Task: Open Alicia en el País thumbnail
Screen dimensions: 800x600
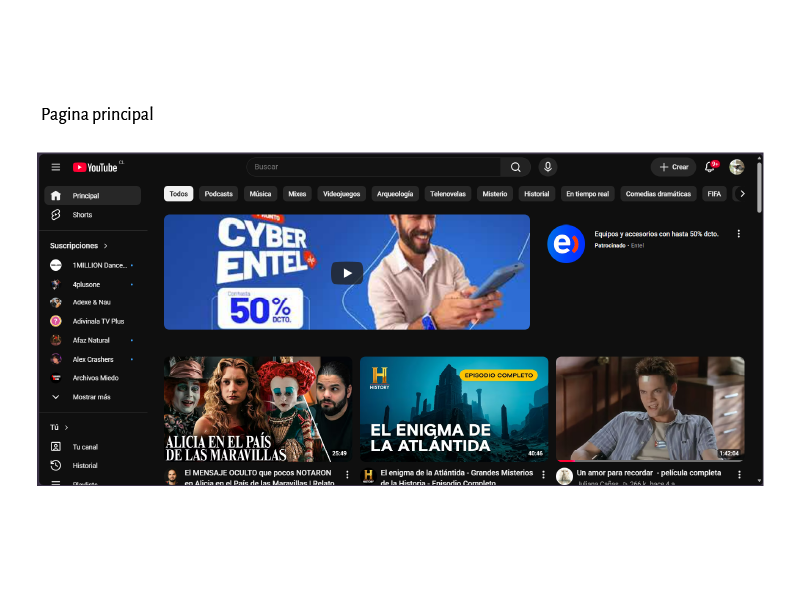Action: pos(258,409)
